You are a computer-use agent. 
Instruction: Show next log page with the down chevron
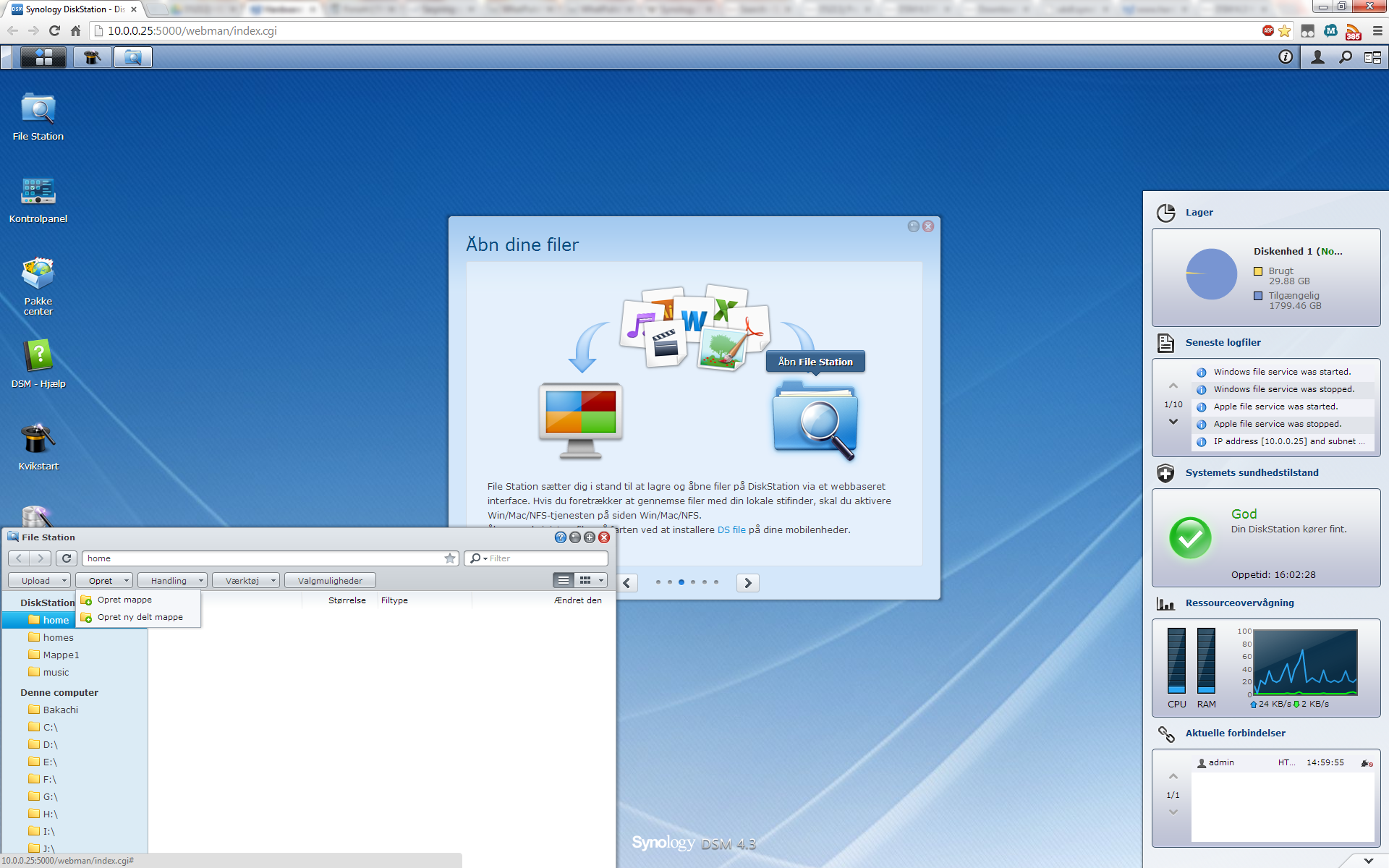click(x=1173, y=422)
